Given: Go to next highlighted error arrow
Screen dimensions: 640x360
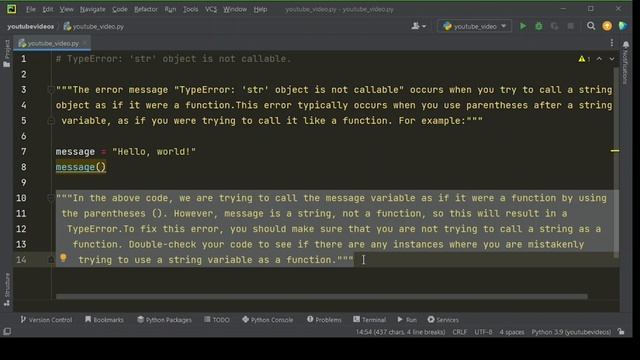Looking at the screenshot, I should 612,59.
